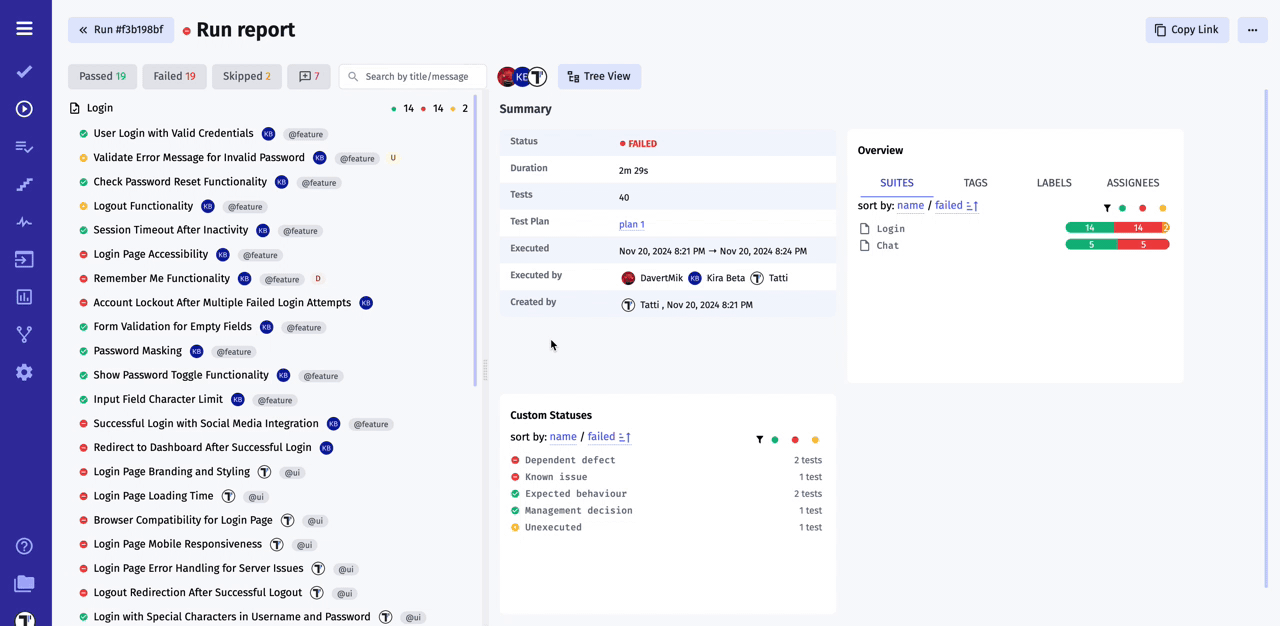Viewport: 1280px width, 626px height.
Task: Sort Overview suites by name
Action: pos(910,206)
